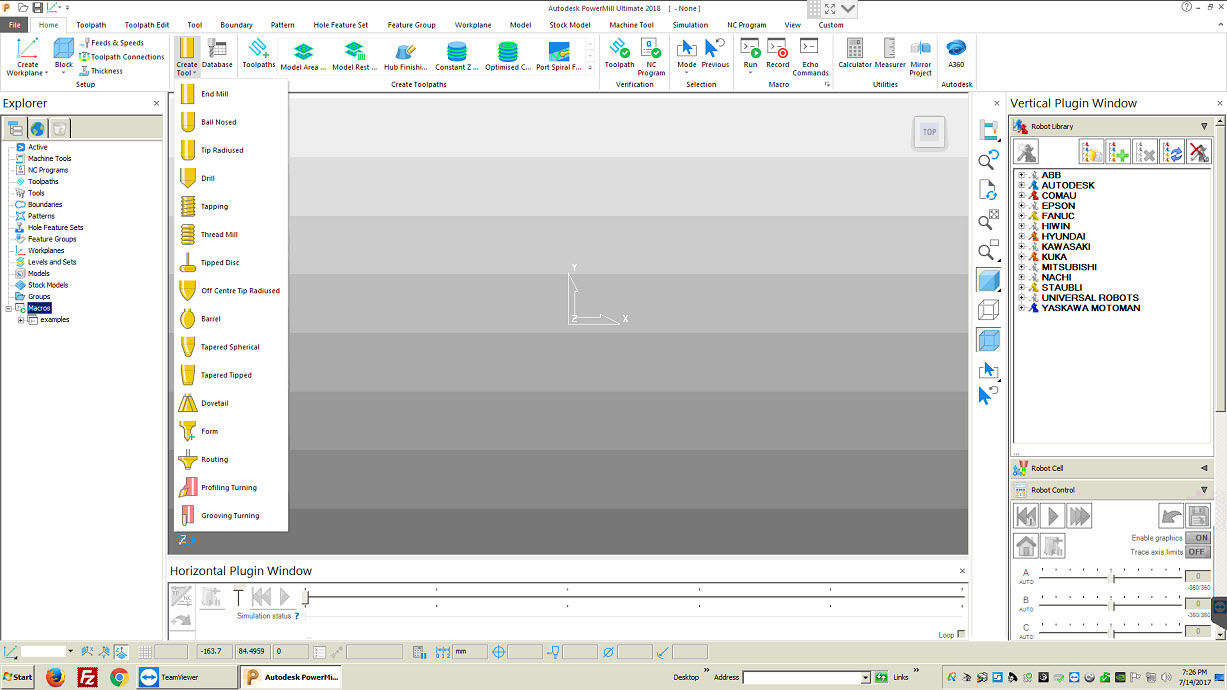
Task: Choose Ball Nosed tool
Action: point(230,122)
